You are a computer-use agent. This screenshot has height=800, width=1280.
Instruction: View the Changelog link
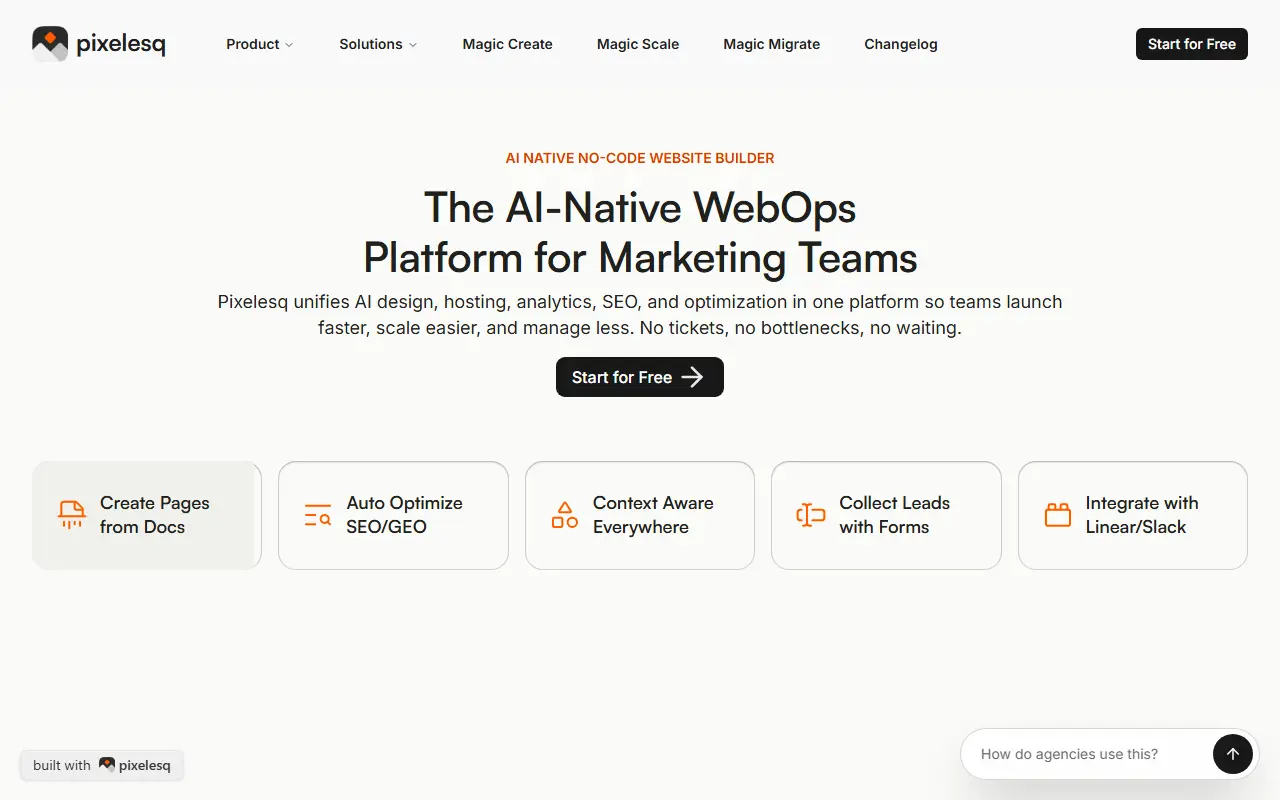point(901,44)
